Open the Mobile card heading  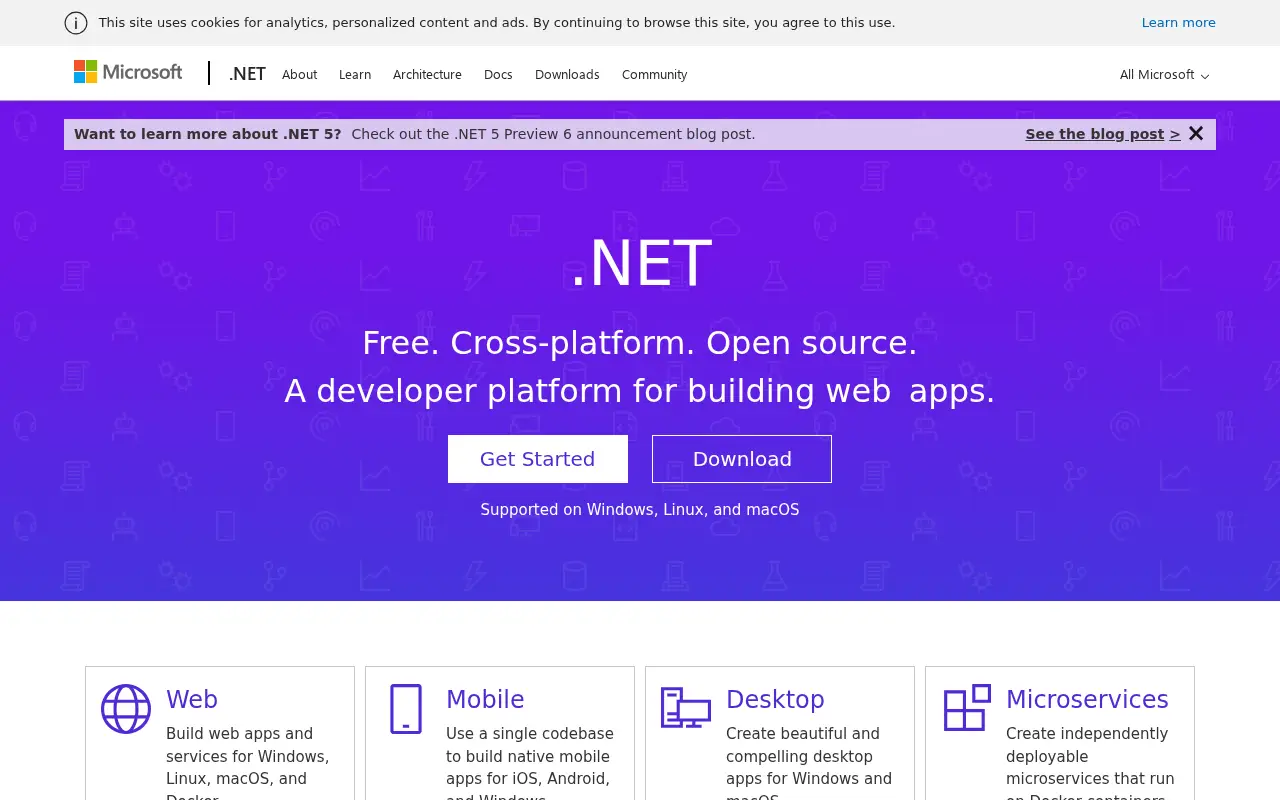pos(485,700)
